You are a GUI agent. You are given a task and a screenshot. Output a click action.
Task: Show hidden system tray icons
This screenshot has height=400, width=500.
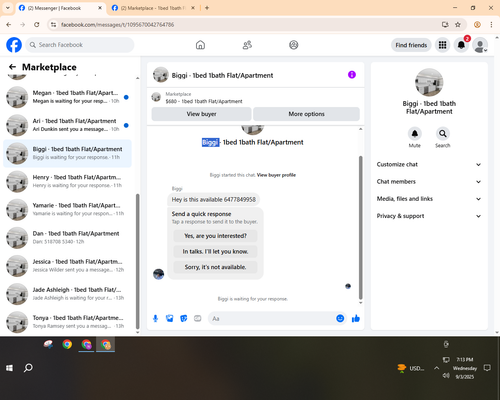pyautogui.click(x=436, y=368)
